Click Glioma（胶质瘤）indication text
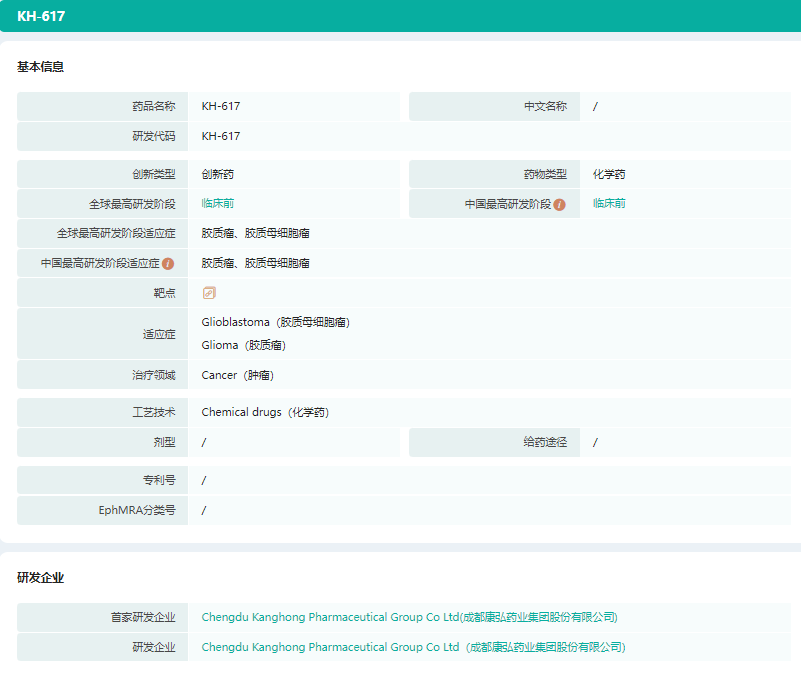 pyautogui.click(x=244, y=345)
